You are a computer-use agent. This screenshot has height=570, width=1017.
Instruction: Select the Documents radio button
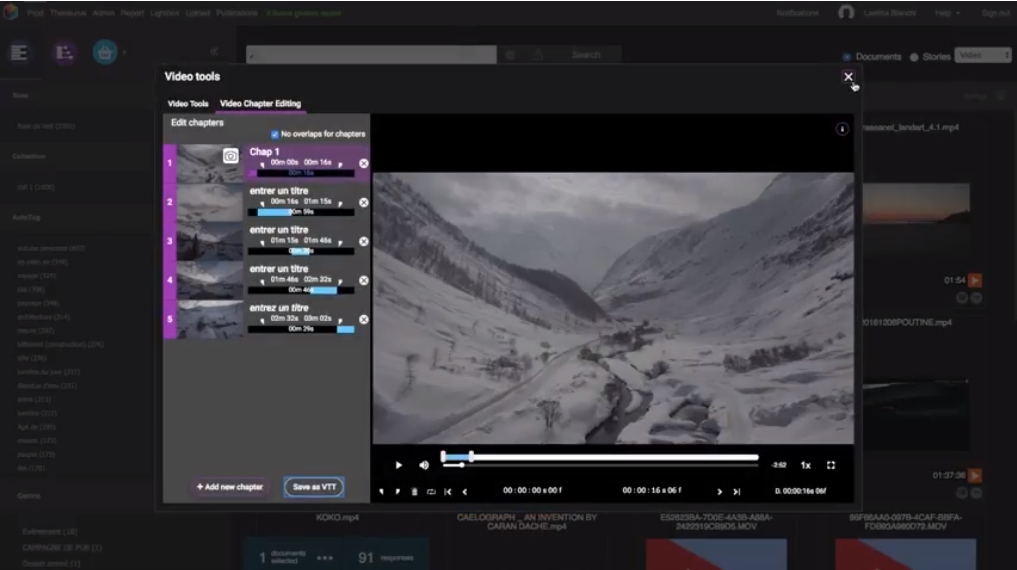click(847, 57)
